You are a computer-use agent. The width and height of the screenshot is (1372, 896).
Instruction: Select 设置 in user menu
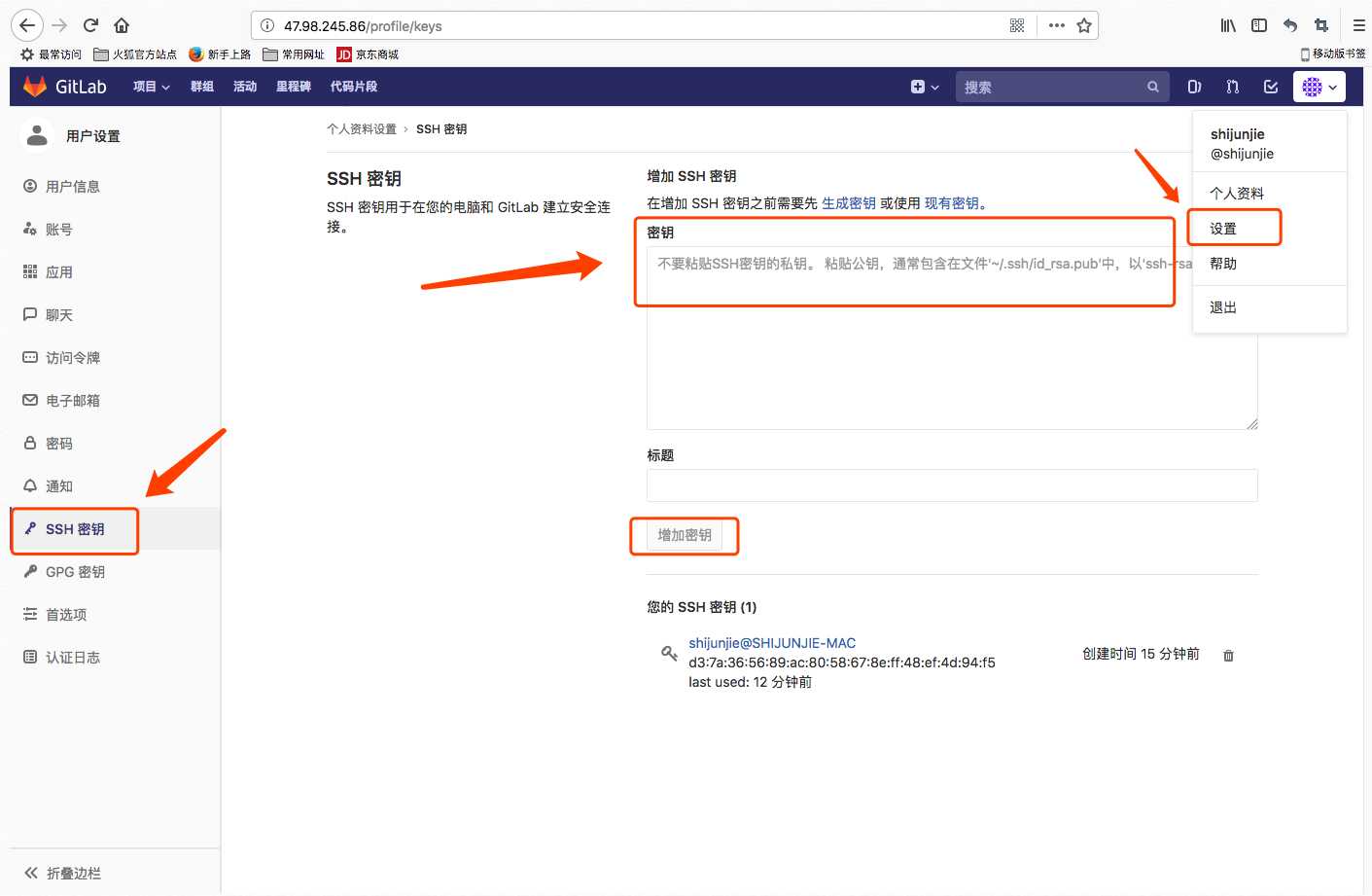[1270, 229]
